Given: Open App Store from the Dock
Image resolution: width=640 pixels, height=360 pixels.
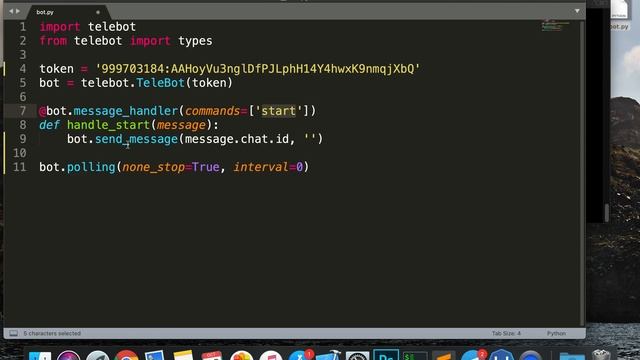Looking at the screenshot, I should coord(299,355).
